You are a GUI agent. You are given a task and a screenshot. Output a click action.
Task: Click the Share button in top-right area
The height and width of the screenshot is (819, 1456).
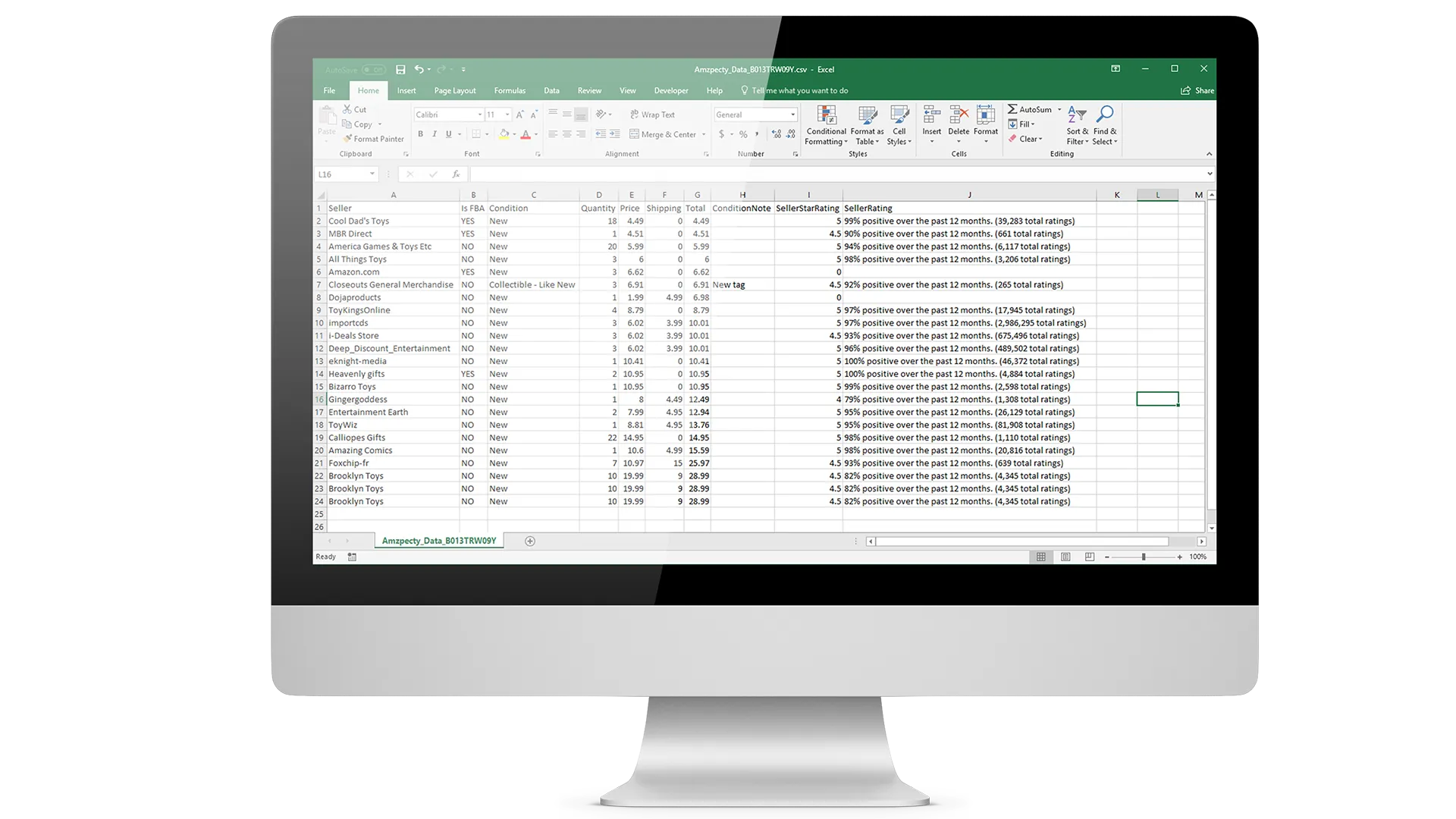tap(1197, 90)
